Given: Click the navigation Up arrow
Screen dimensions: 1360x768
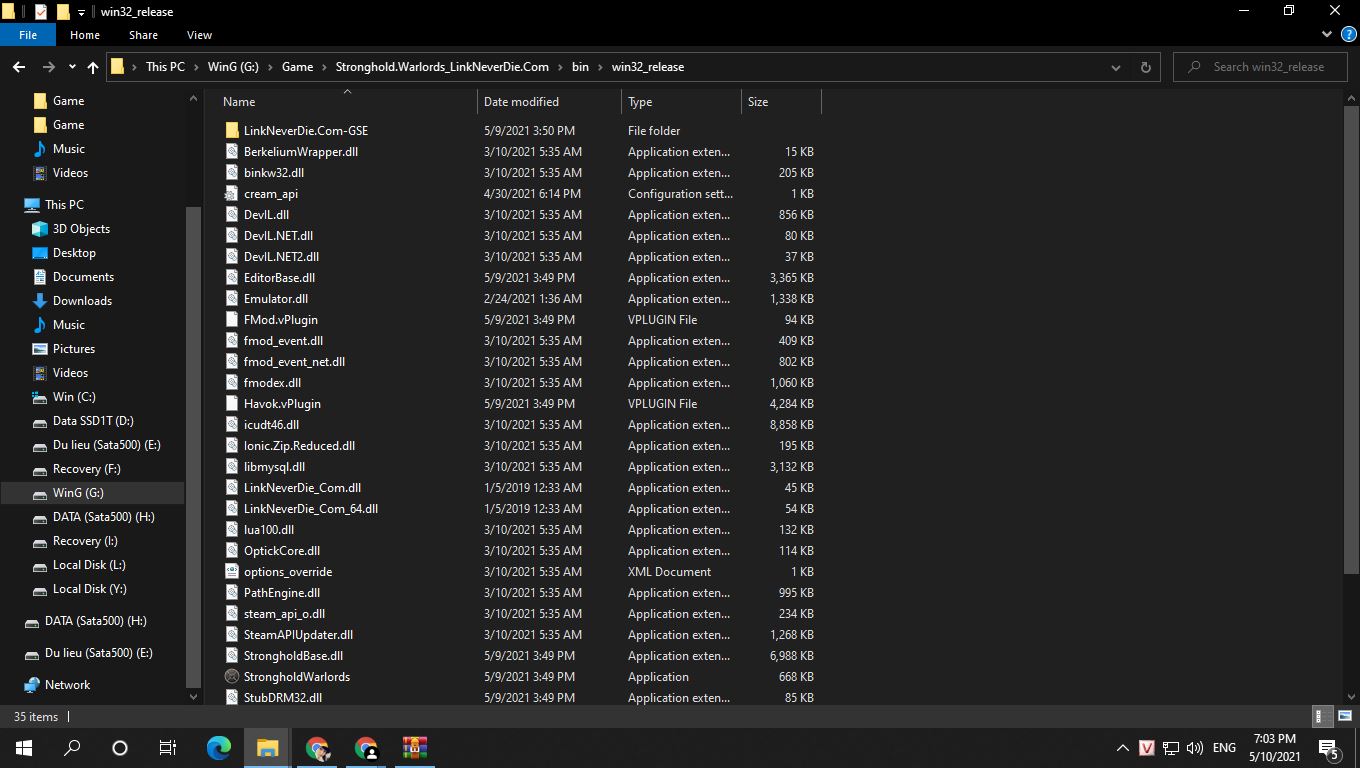Looking at the screenshot, I should tap(92, 67).
